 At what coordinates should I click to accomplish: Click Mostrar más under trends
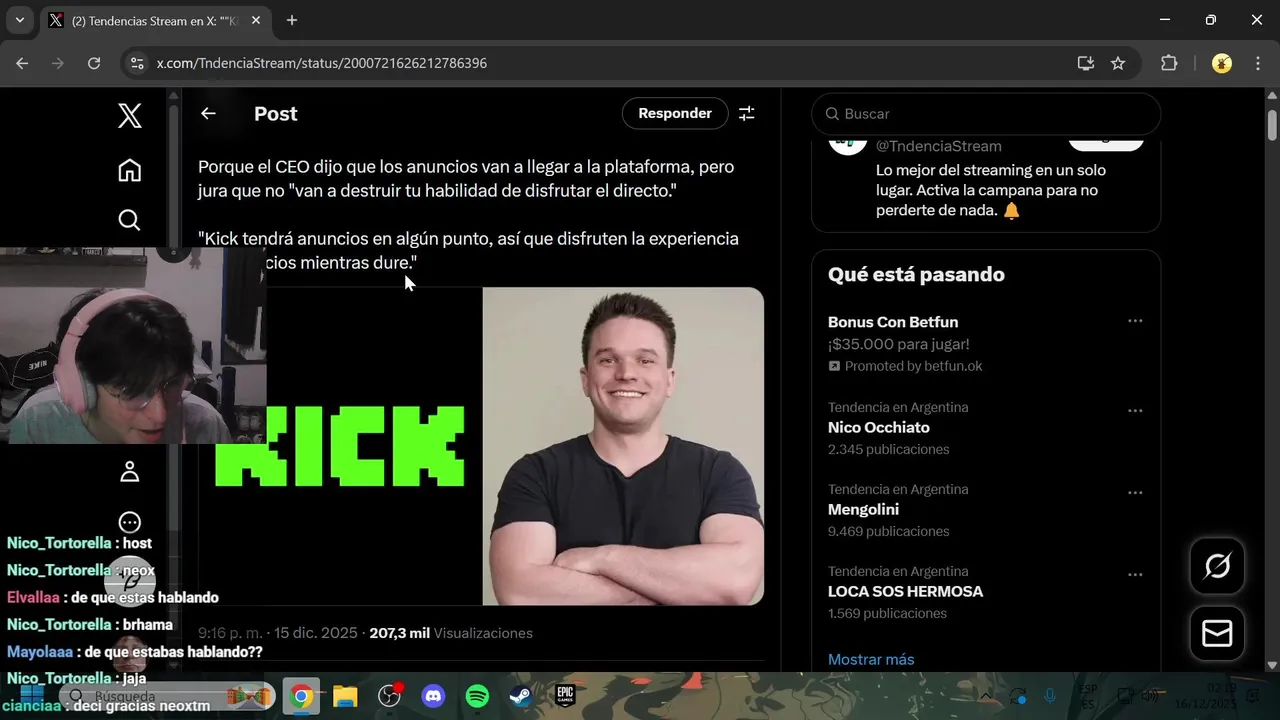pyautogui.click(x=871, y=659)
